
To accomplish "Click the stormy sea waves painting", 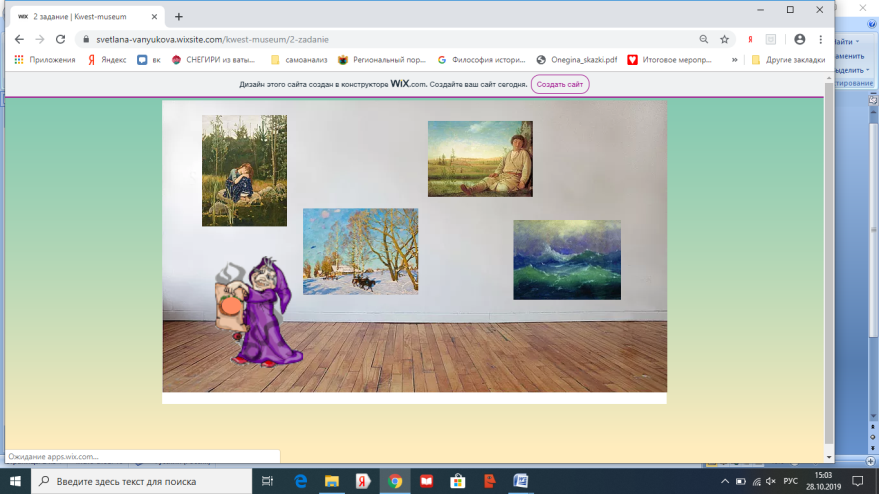I will point(567,260).
